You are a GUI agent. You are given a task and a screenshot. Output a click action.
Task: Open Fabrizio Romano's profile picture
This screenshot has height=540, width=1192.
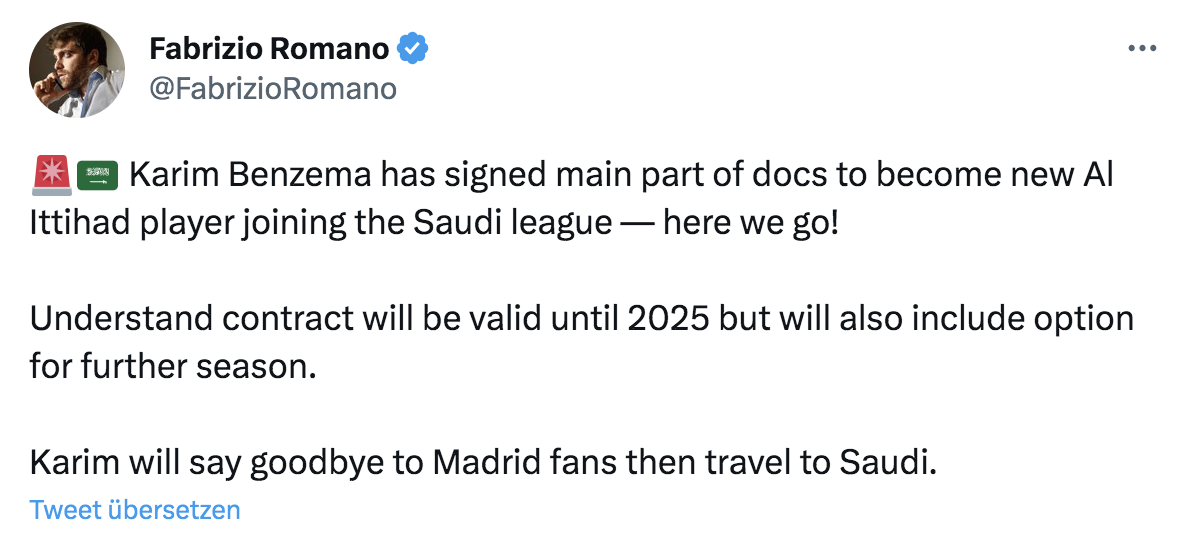coord(76,70)
